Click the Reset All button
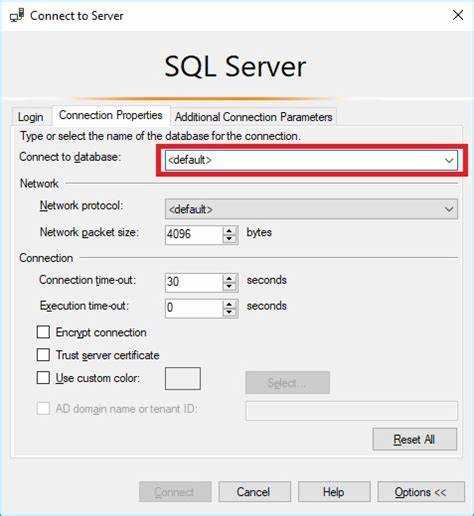The height and width of the screenshot is (516, 474). click(414, 439)
